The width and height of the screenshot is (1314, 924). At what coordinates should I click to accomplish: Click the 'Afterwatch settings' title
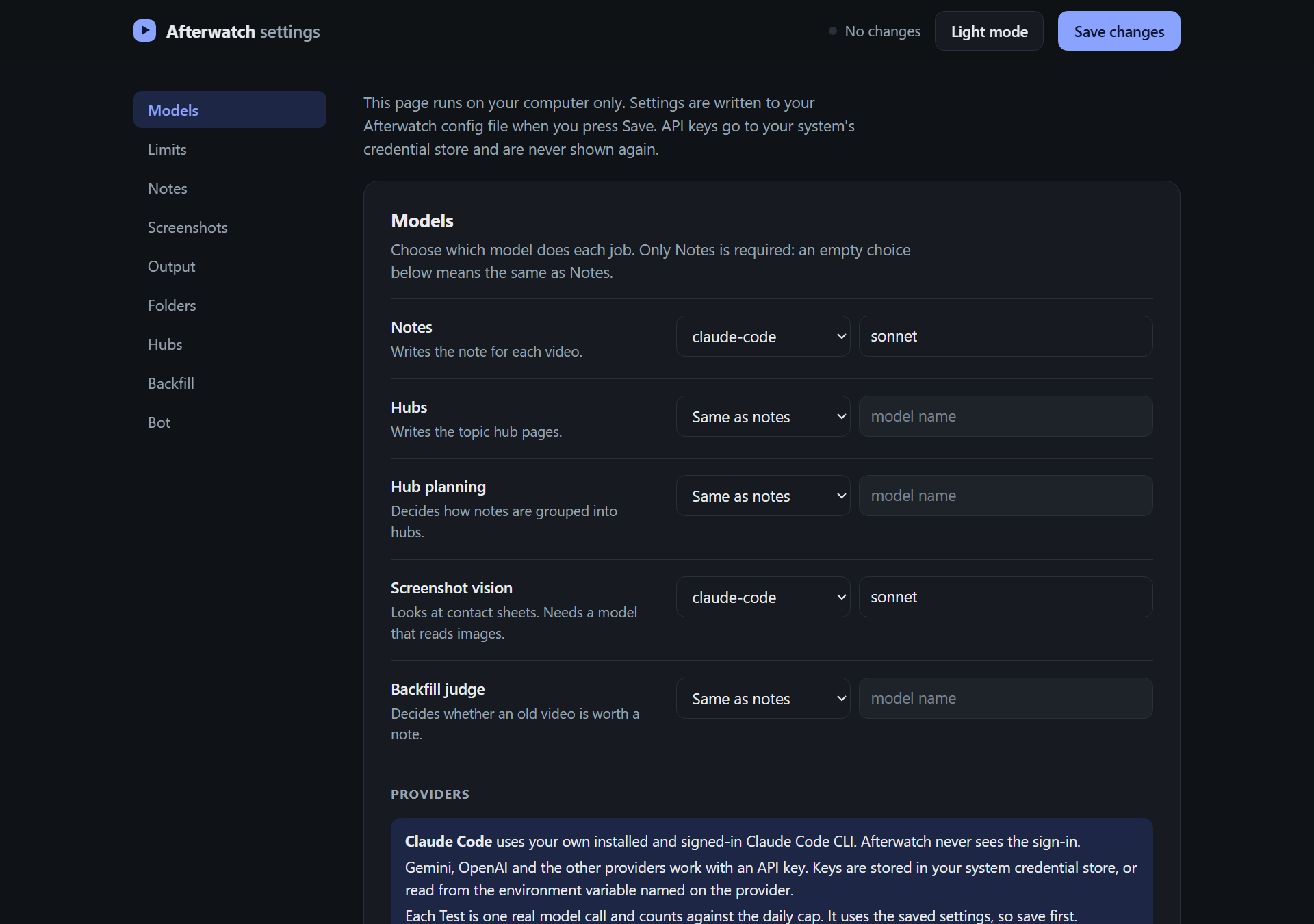click(243, 31)
